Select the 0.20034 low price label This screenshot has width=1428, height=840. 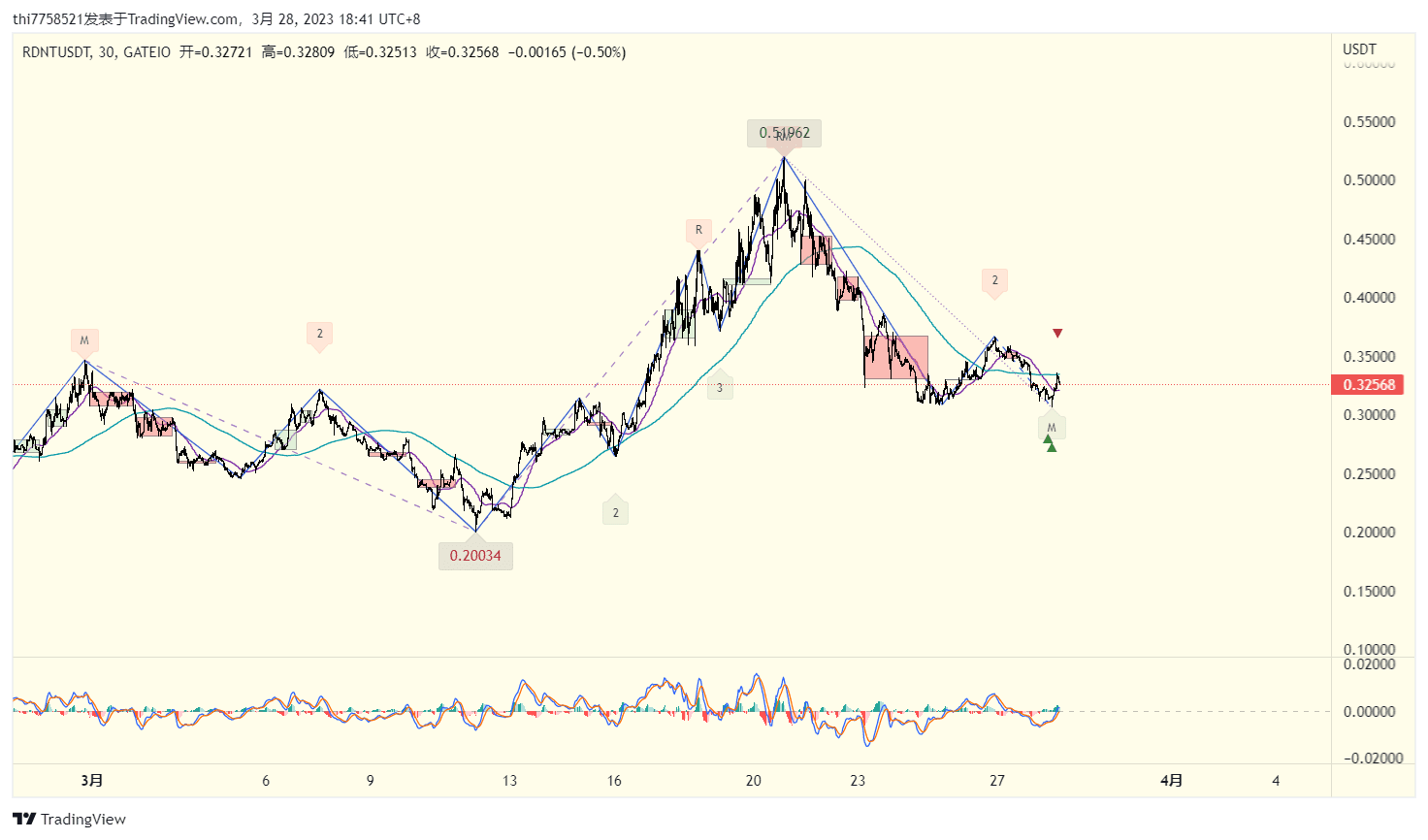475,556
